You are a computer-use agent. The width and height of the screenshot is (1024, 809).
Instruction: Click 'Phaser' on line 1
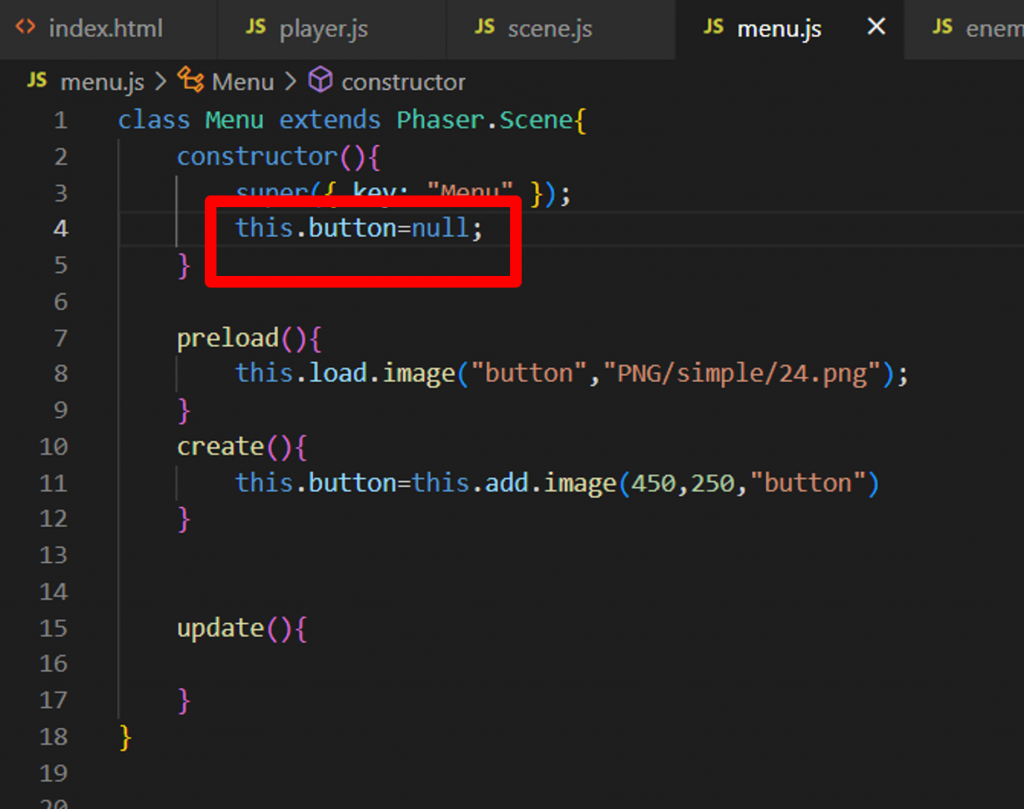[441, 121]
